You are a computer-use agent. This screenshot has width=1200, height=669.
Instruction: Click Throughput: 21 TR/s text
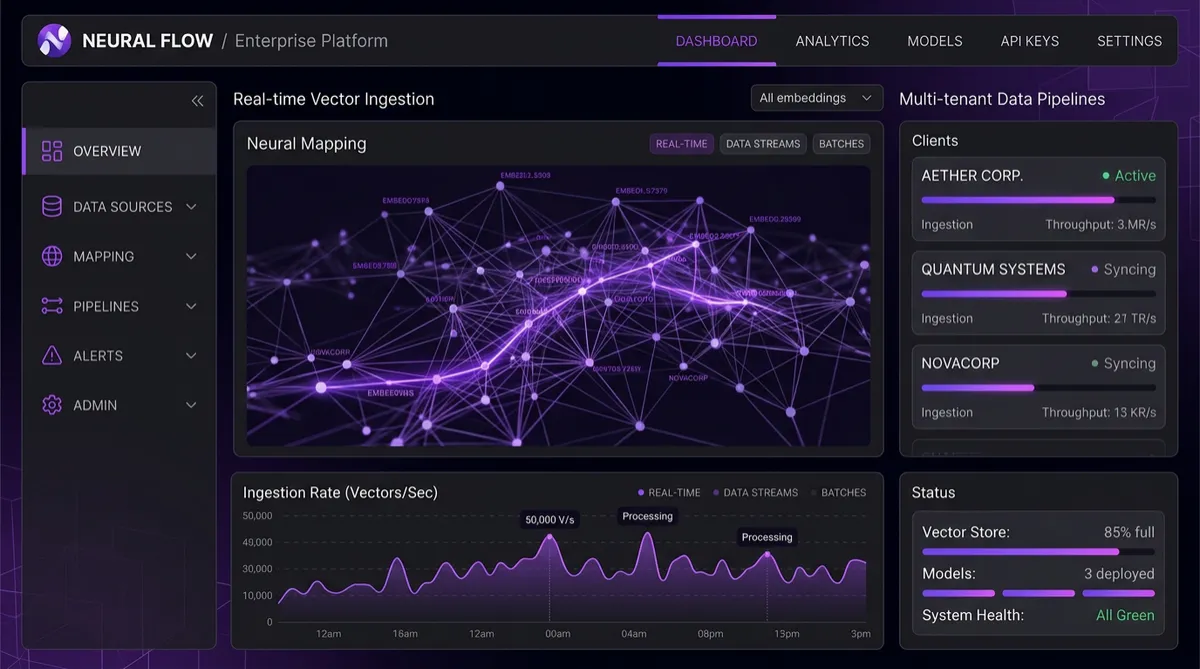[x=1099, y=319]
